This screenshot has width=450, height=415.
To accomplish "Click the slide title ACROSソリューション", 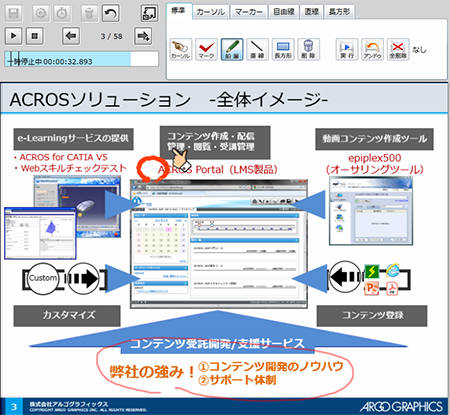I will point(100,100).
